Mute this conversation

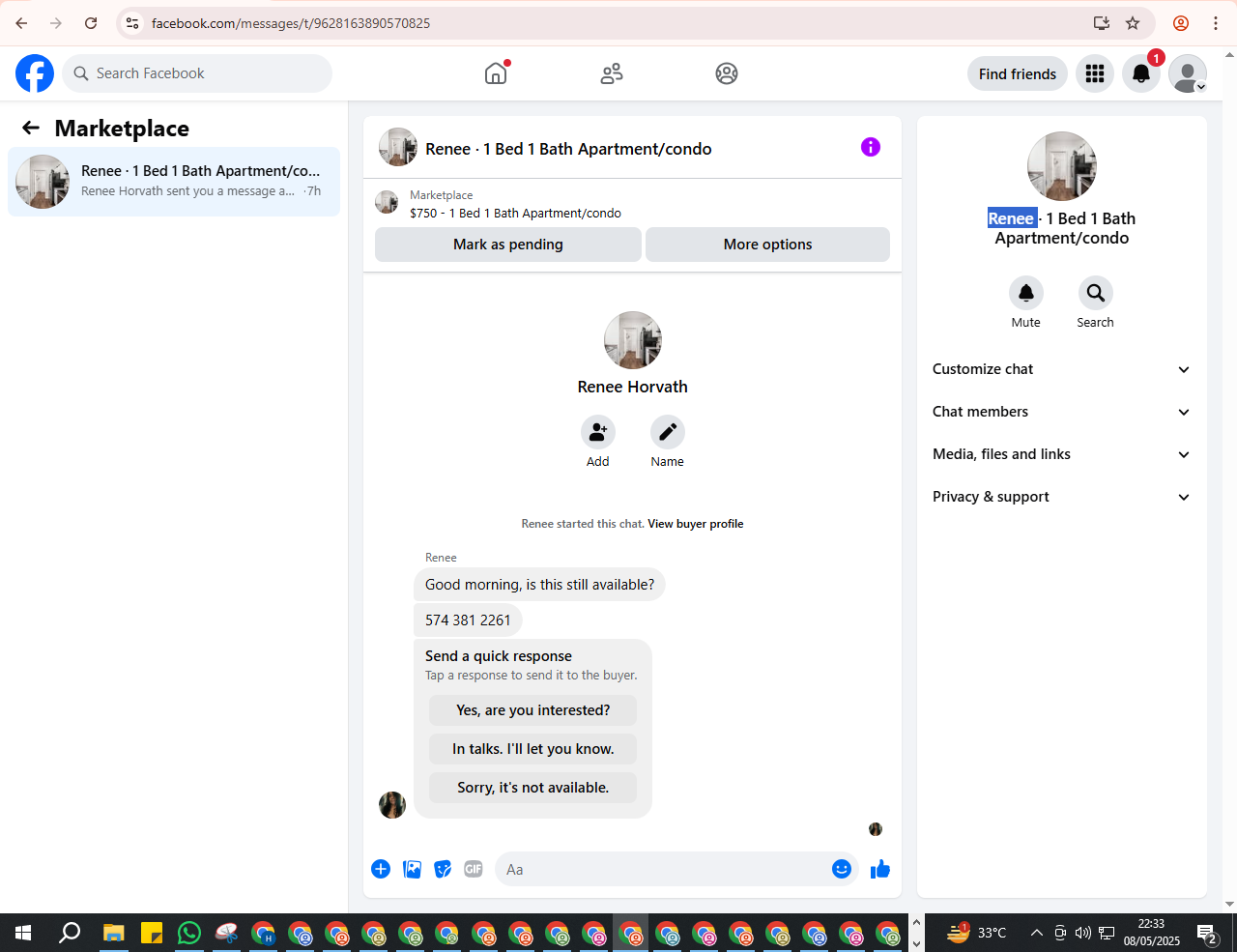(1026, 293)
